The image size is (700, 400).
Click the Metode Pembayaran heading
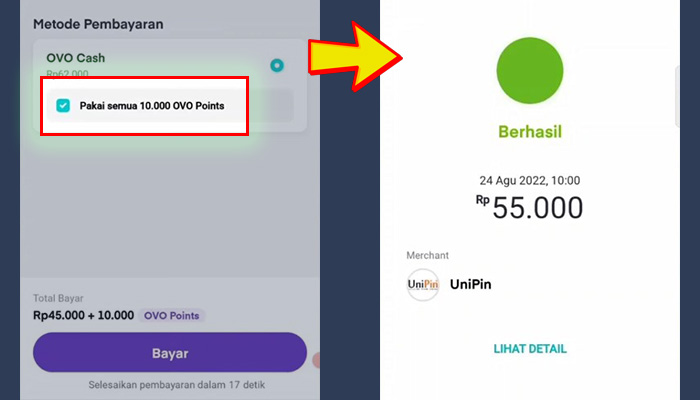click(98, 24)
